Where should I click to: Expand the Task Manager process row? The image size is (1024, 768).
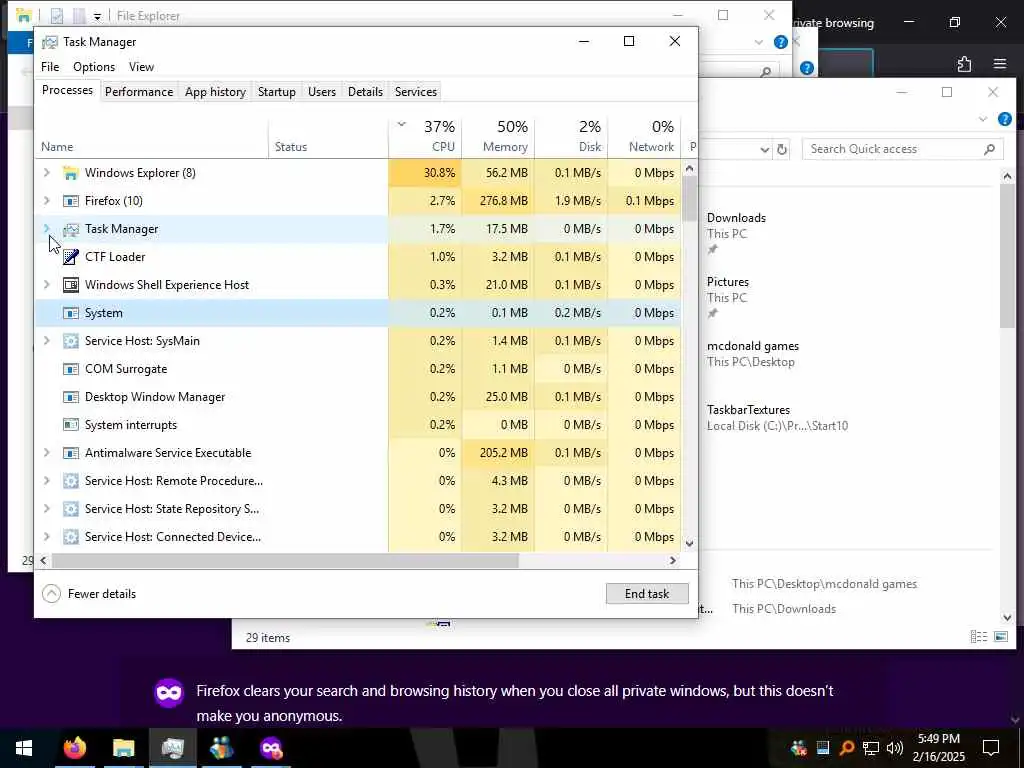(x=46, y=229)
